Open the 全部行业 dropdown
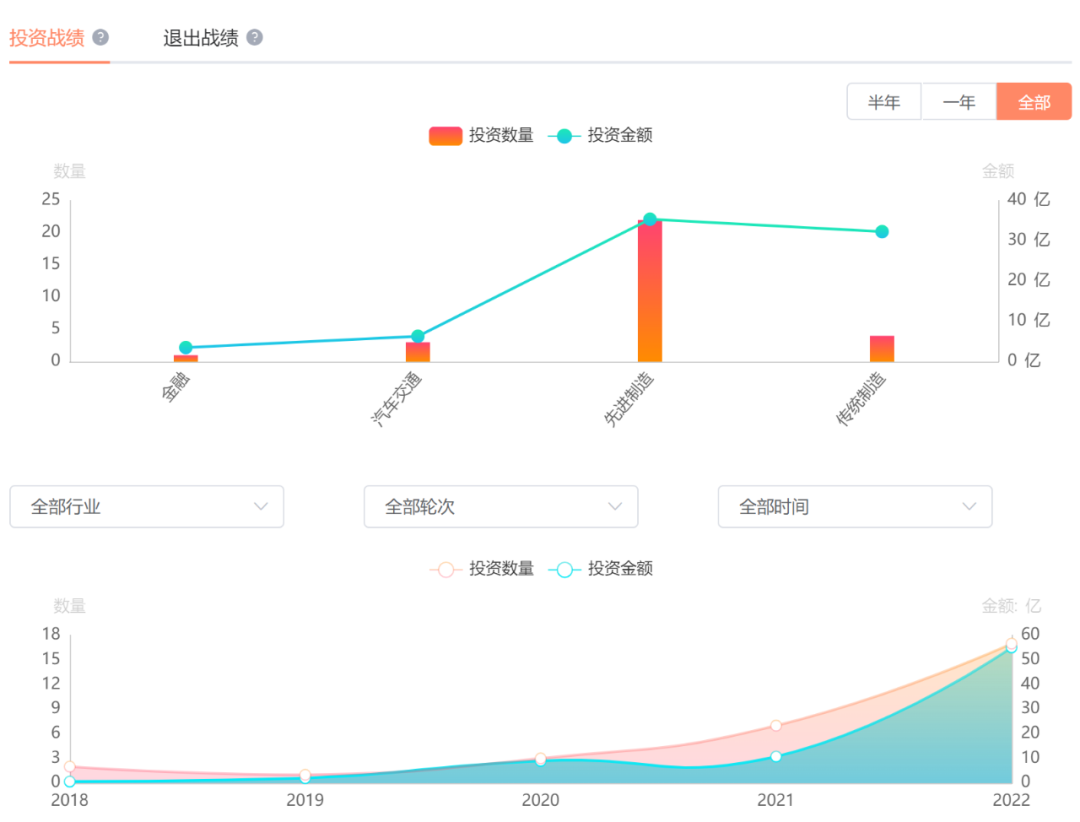The image size is (1080, 822). tap(147, 507)
